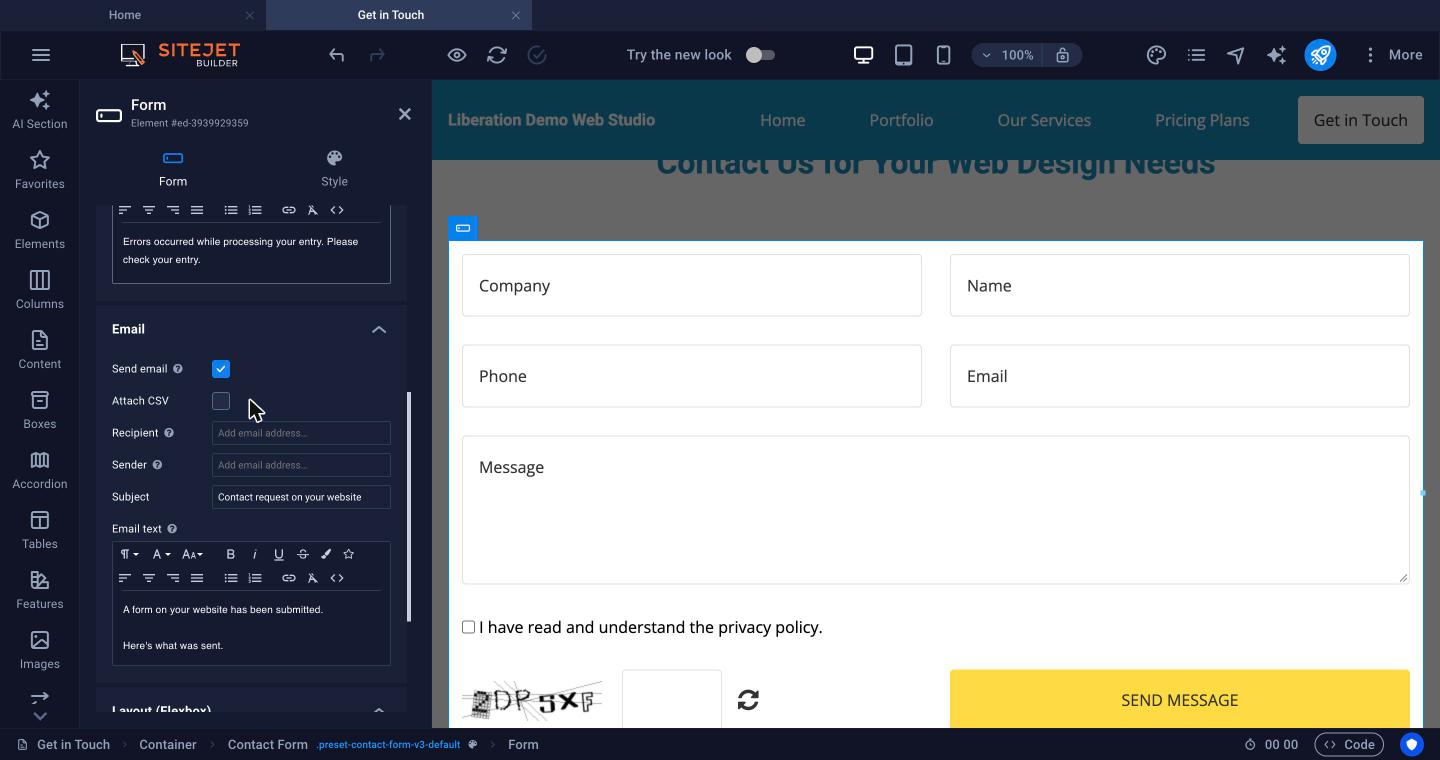Open the Elements sidebar panel

[x=40, y=230]
